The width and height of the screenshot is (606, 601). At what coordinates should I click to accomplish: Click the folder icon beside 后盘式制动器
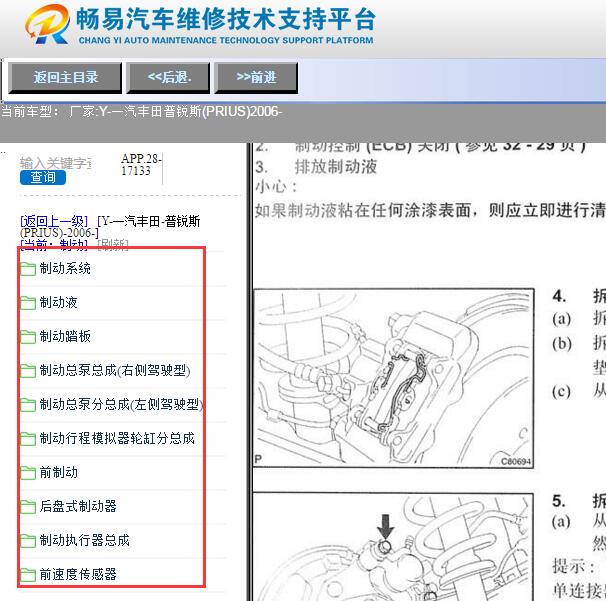(x=28, y=507)
